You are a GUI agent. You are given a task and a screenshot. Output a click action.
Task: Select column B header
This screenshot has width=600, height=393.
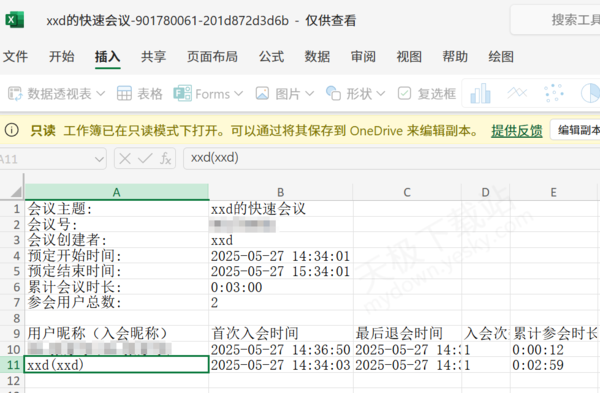coord(281,192)
